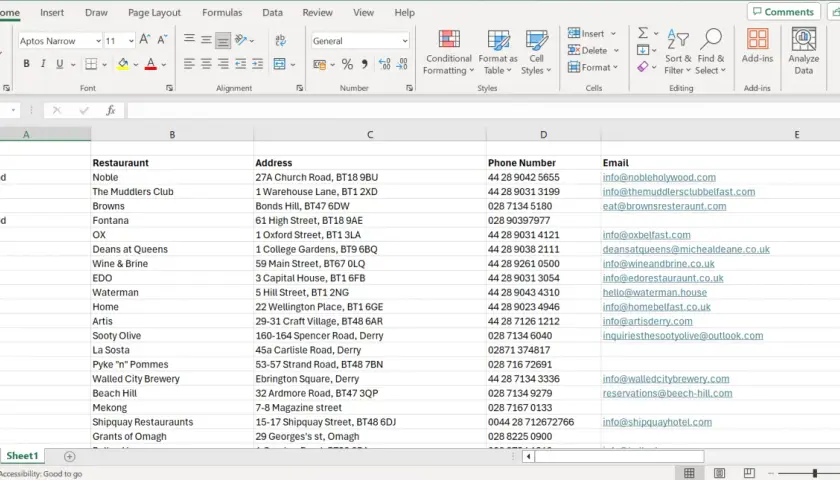Switch to the Formulas tab
The height and width of the screenshot is (480, 840).
coord(222,12)
